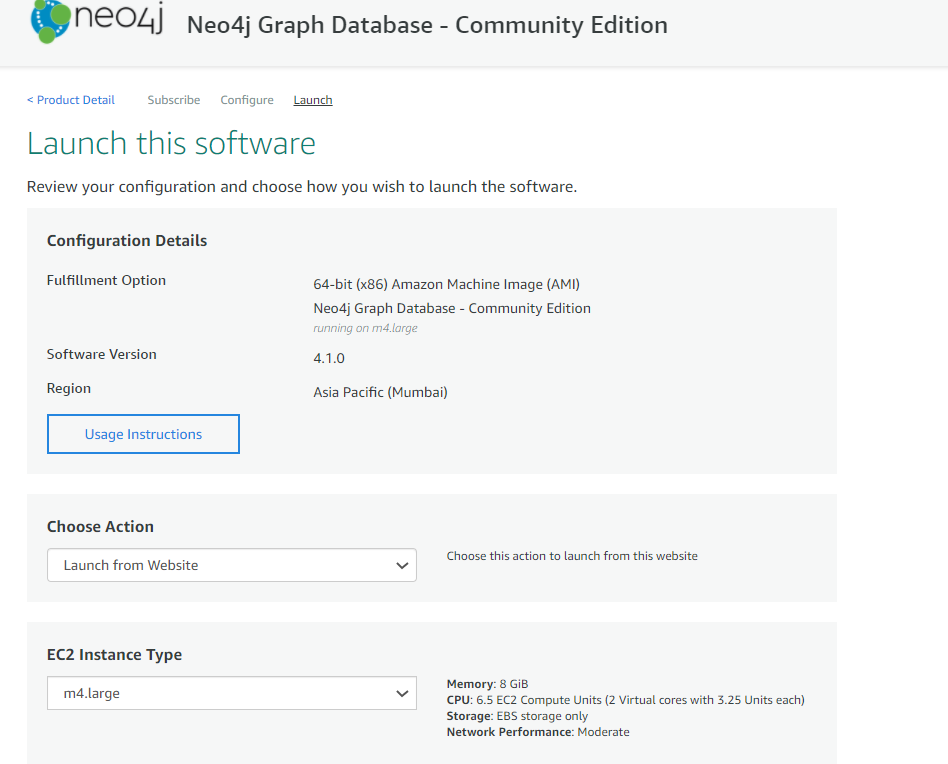Select the underlined Launch tab
Image resolution: width=948 pixels, height=764 pixels.
click(312, 99)
